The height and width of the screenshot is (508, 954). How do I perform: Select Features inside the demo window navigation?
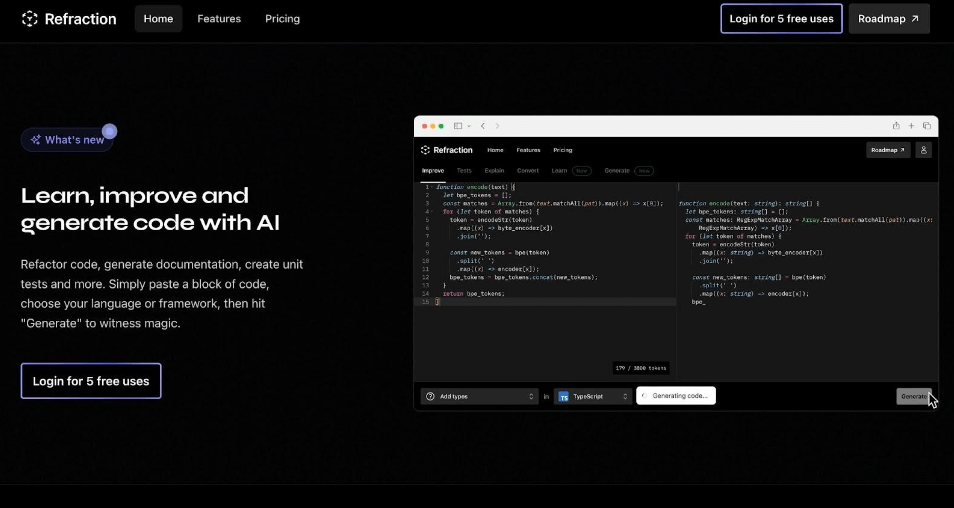click(528, 150)
